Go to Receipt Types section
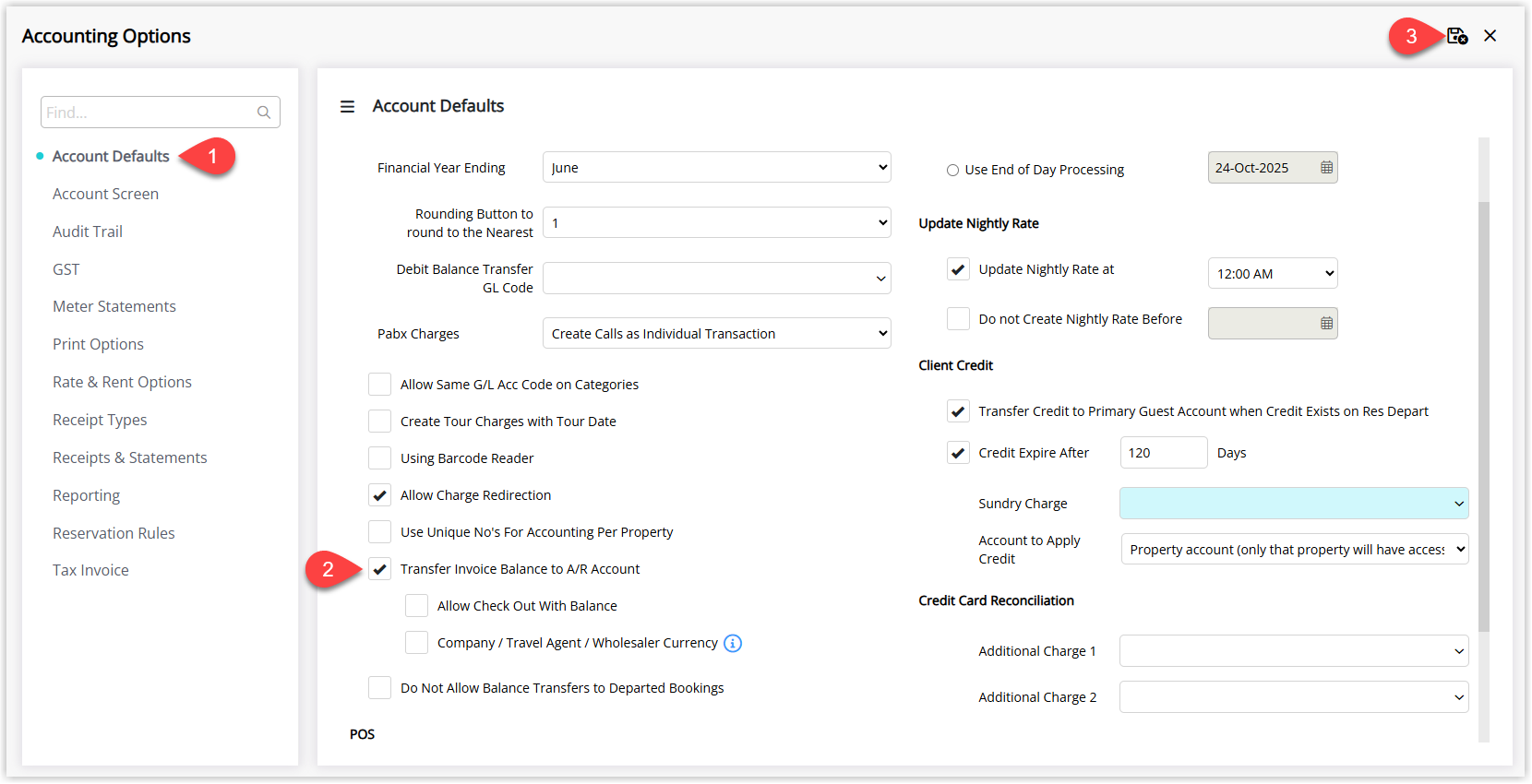 (x=100, y=420)
